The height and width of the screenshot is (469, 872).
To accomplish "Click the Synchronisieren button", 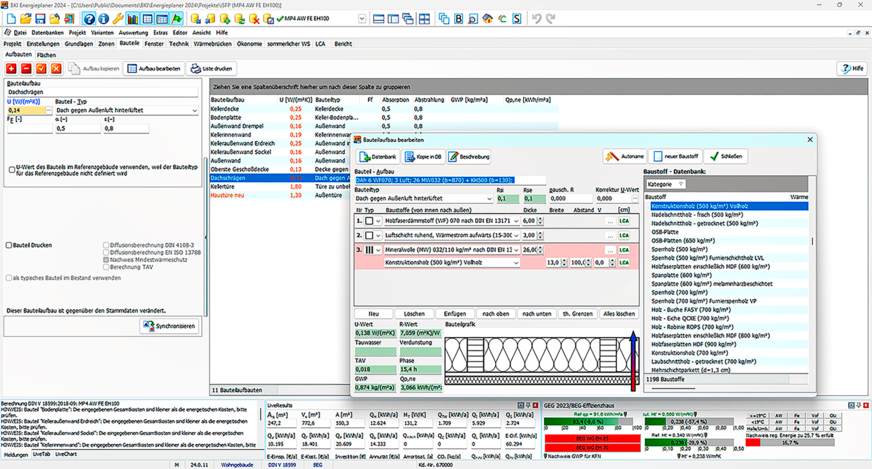I will tap(168, 326).
